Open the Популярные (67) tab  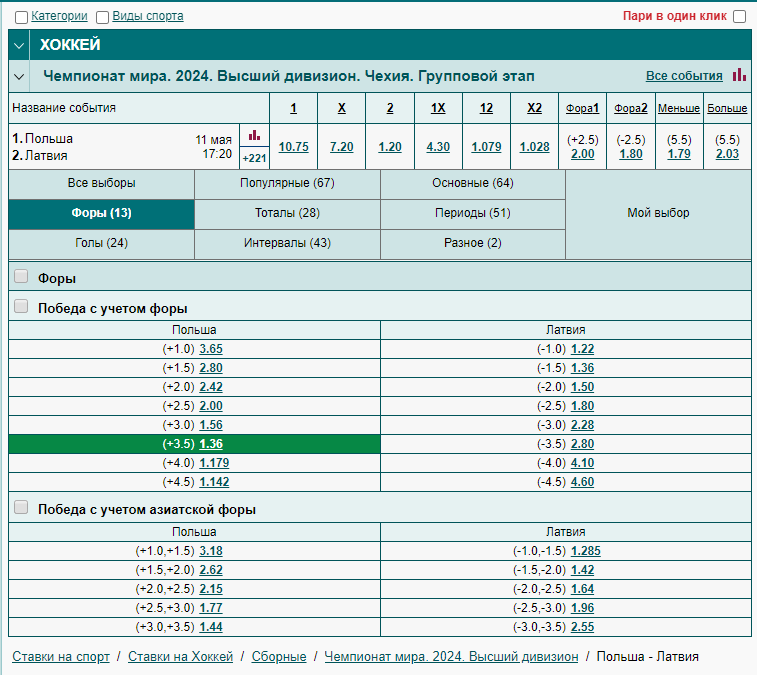point(287,183)
